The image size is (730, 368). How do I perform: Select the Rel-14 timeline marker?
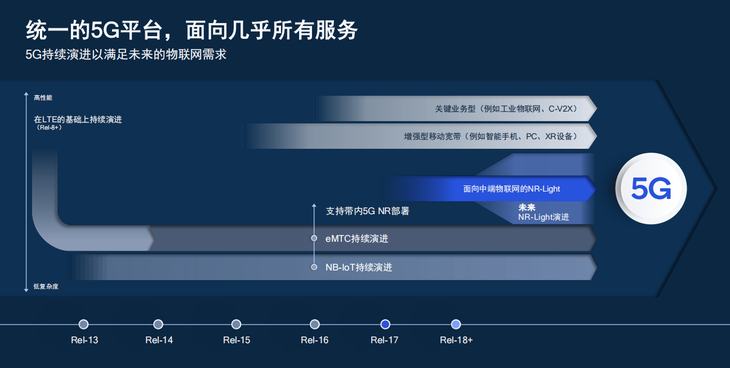pos(158,324)
